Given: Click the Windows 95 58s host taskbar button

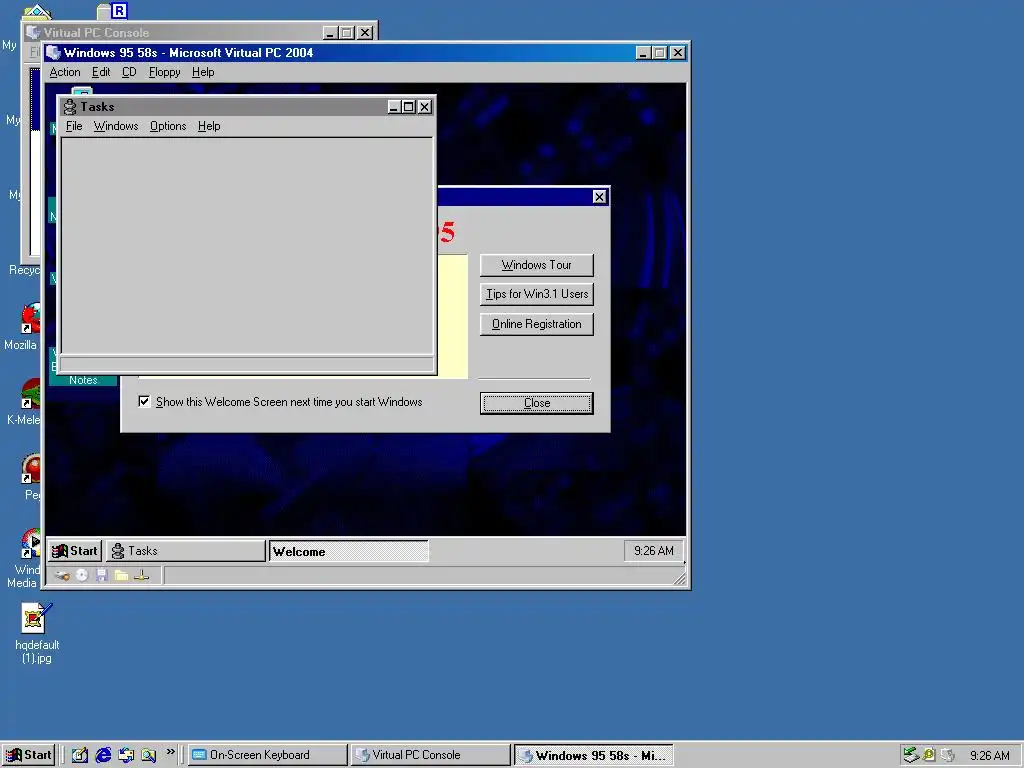Looking at the screenshot, I should click(x=594, y=756).
